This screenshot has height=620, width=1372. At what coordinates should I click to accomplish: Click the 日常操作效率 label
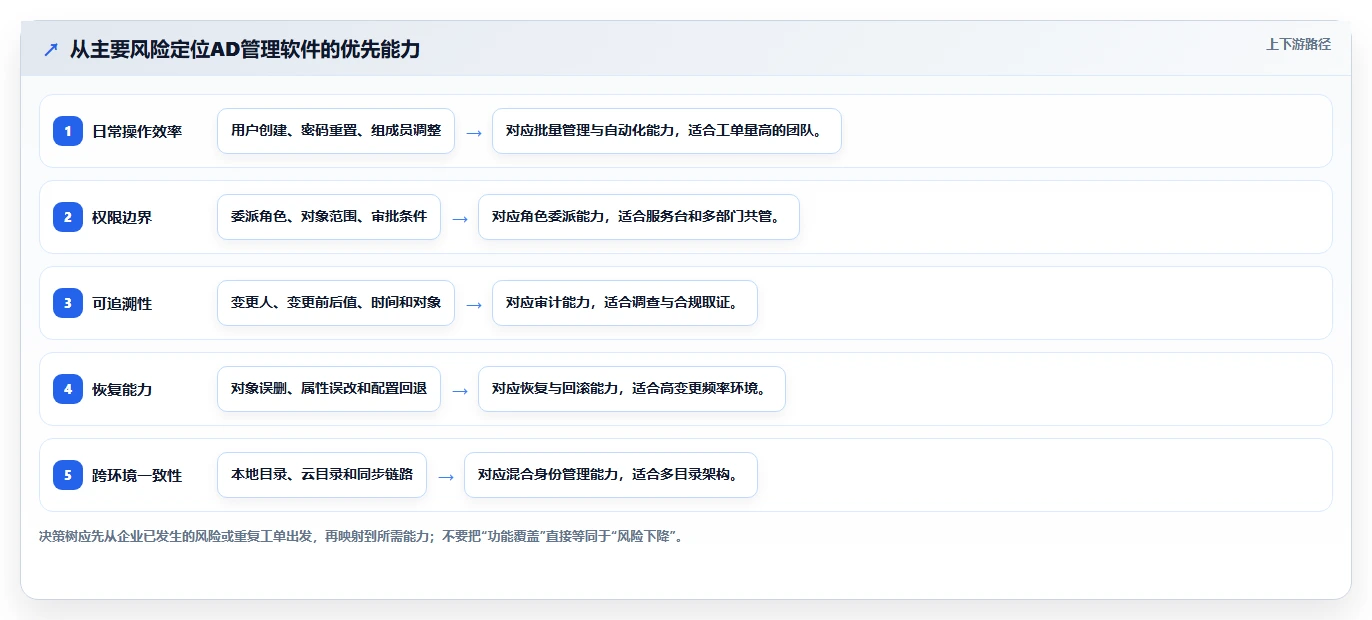point(137,131)
